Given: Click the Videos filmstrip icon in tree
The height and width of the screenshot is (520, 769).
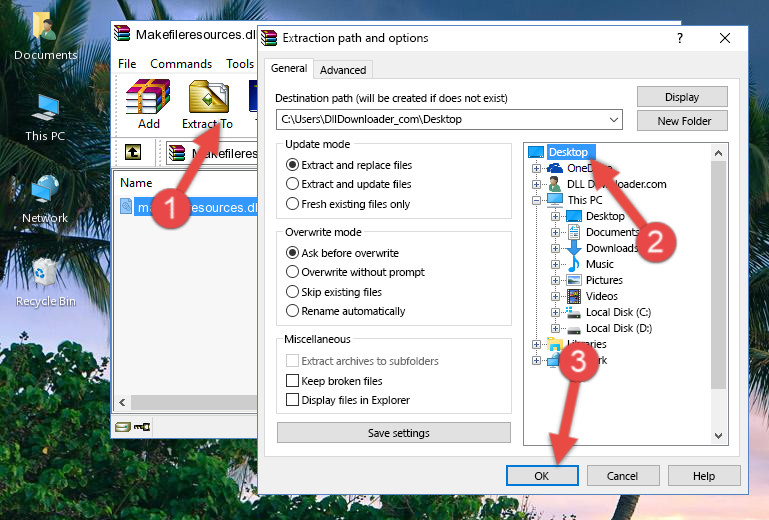Looking at the screenshot, I should point(574,296).
